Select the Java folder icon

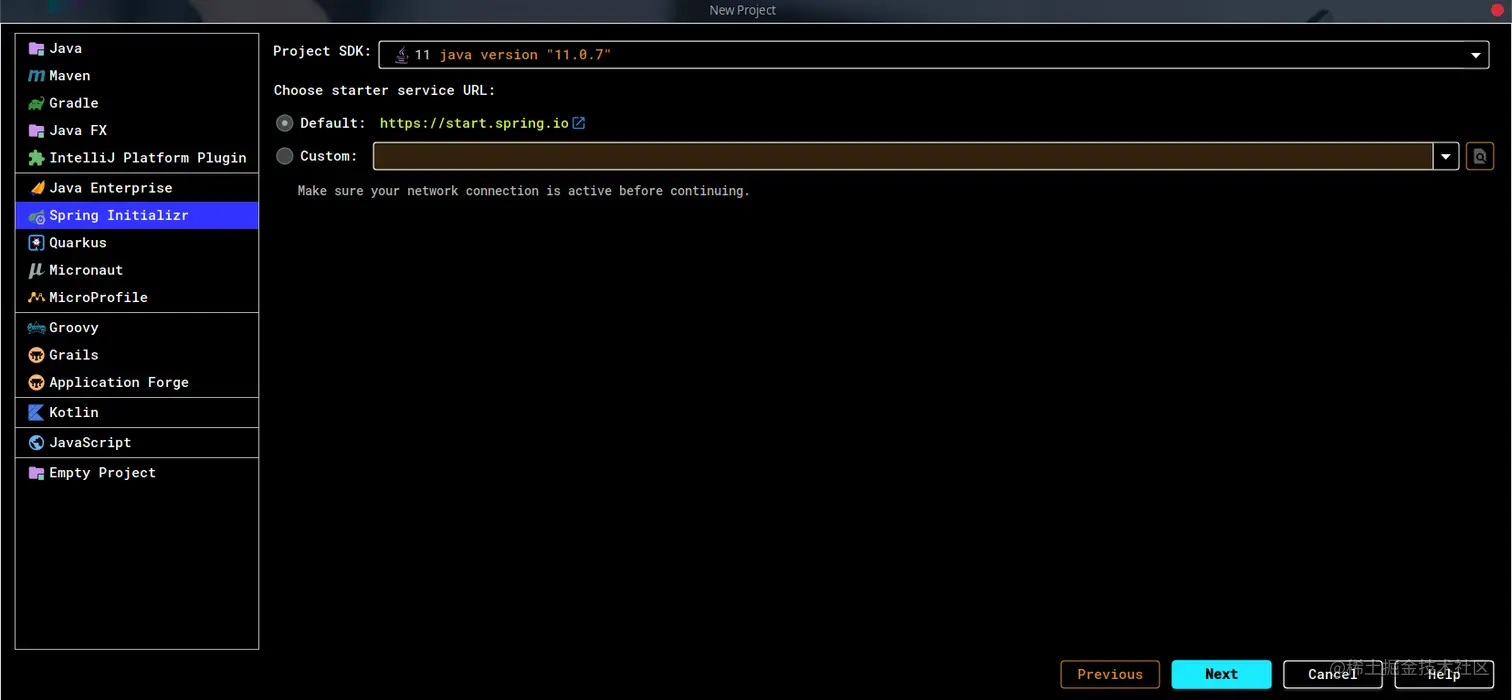click(36, 48)
